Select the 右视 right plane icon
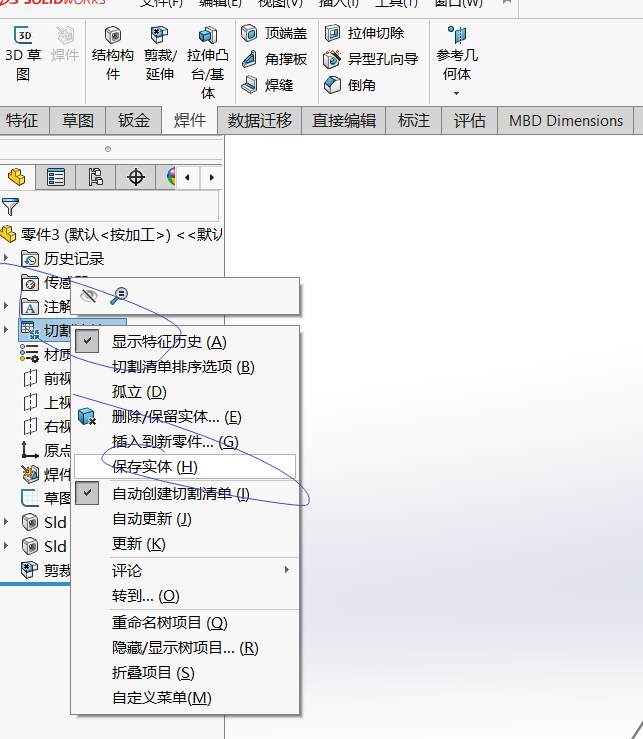Viewport: 643px width, 739px height. [30, 426]
